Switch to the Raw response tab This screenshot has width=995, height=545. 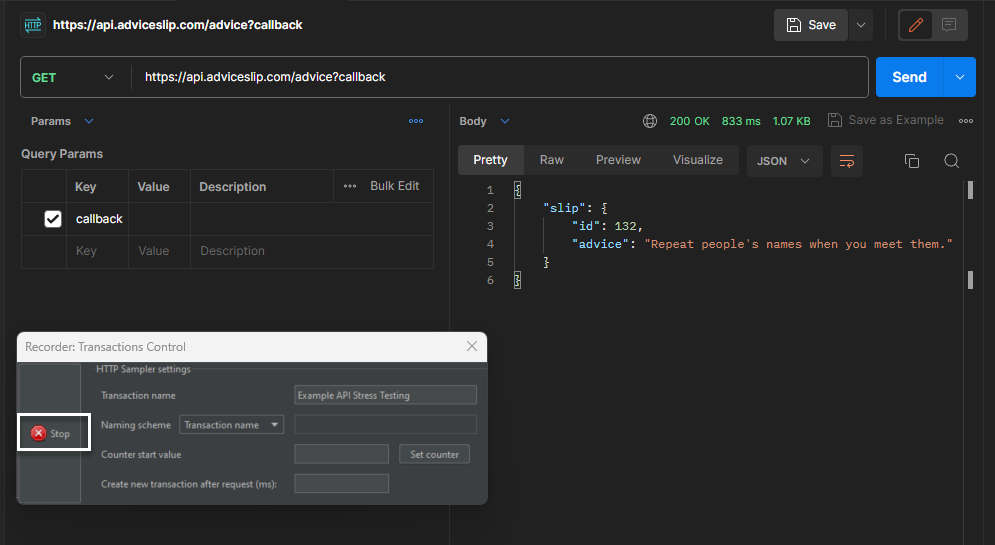[x=551, y=160]
